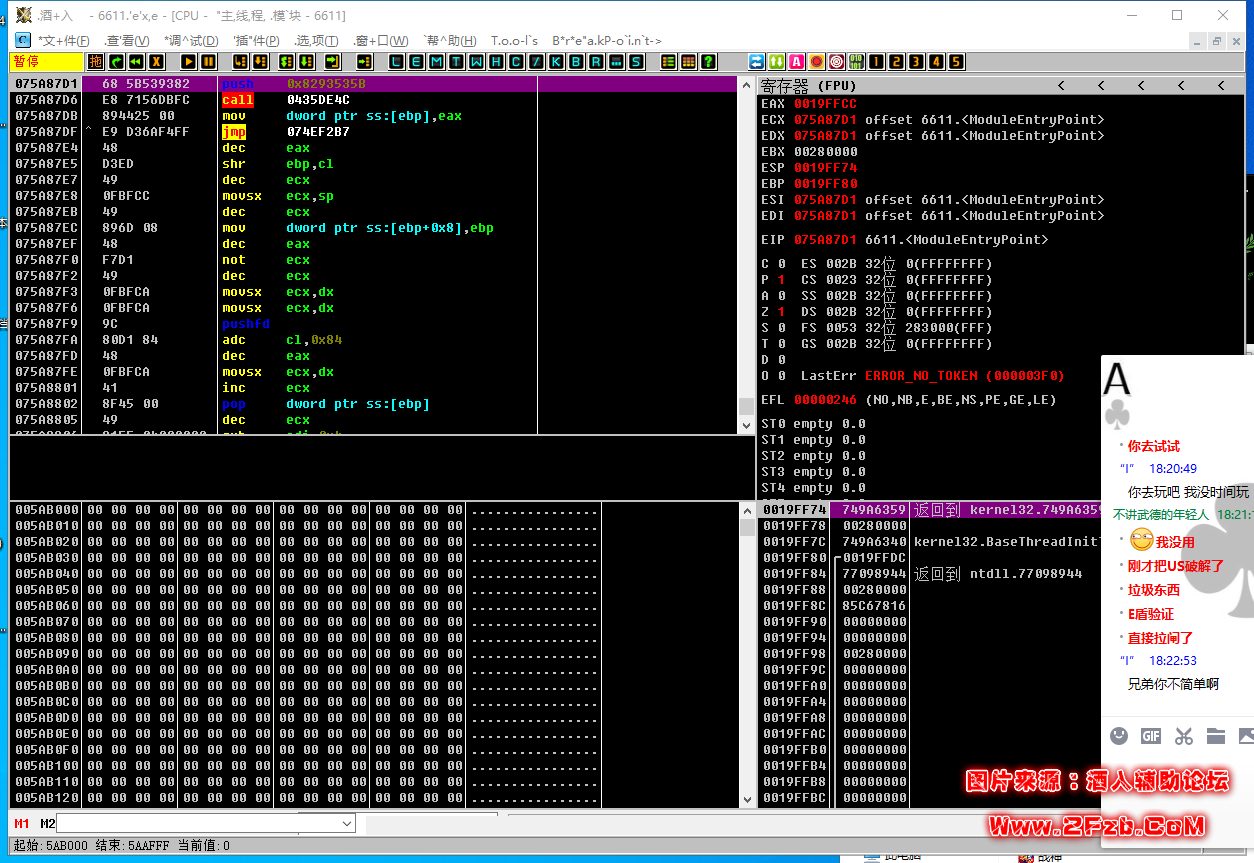Image resolution: width=1254 pixels, height=863 pixels.
Task: Click the scissors screenshot icon in chat
Action: click(1184, 736)
